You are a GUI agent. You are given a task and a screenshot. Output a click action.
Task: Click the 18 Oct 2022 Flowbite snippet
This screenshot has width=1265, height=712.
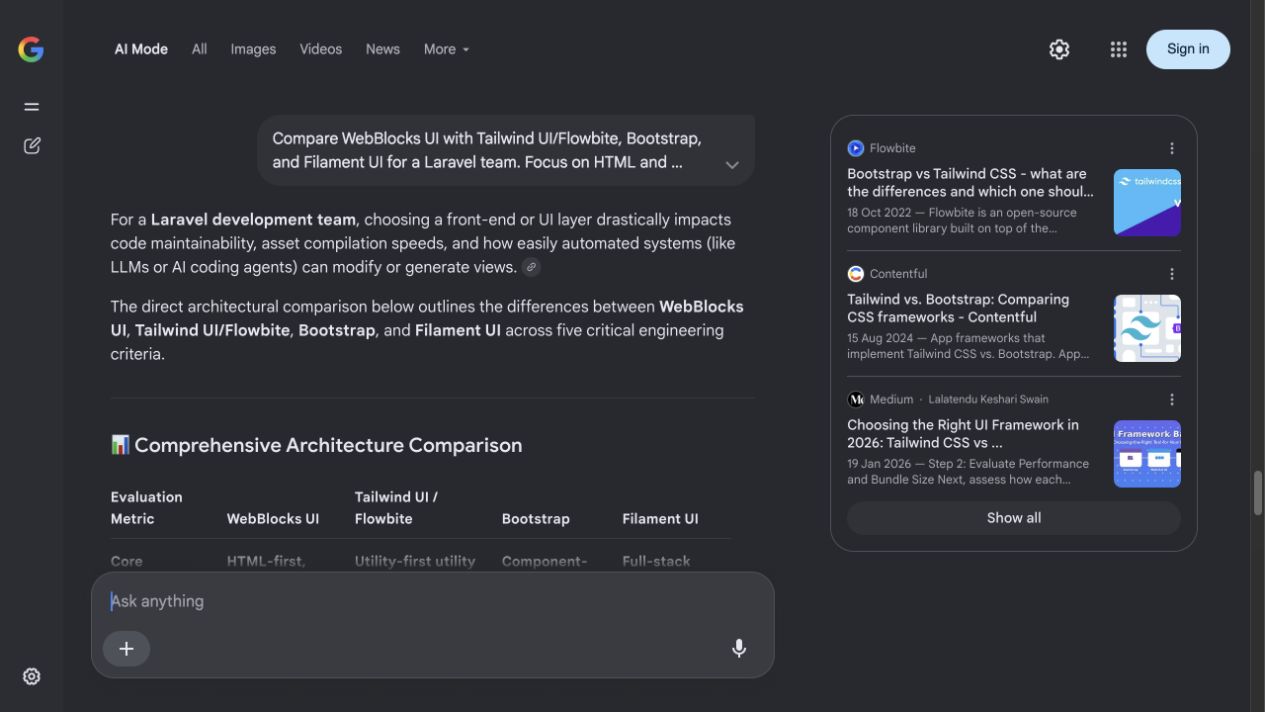pyautogui.click(x=962, y=220)
